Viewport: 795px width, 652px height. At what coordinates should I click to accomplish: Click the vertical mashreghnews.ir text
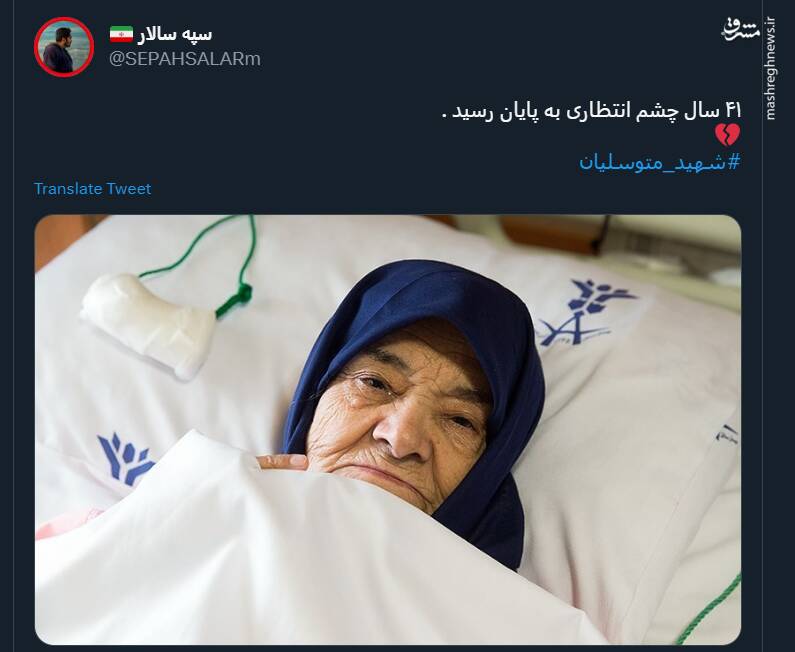click(x=771, y=68)
